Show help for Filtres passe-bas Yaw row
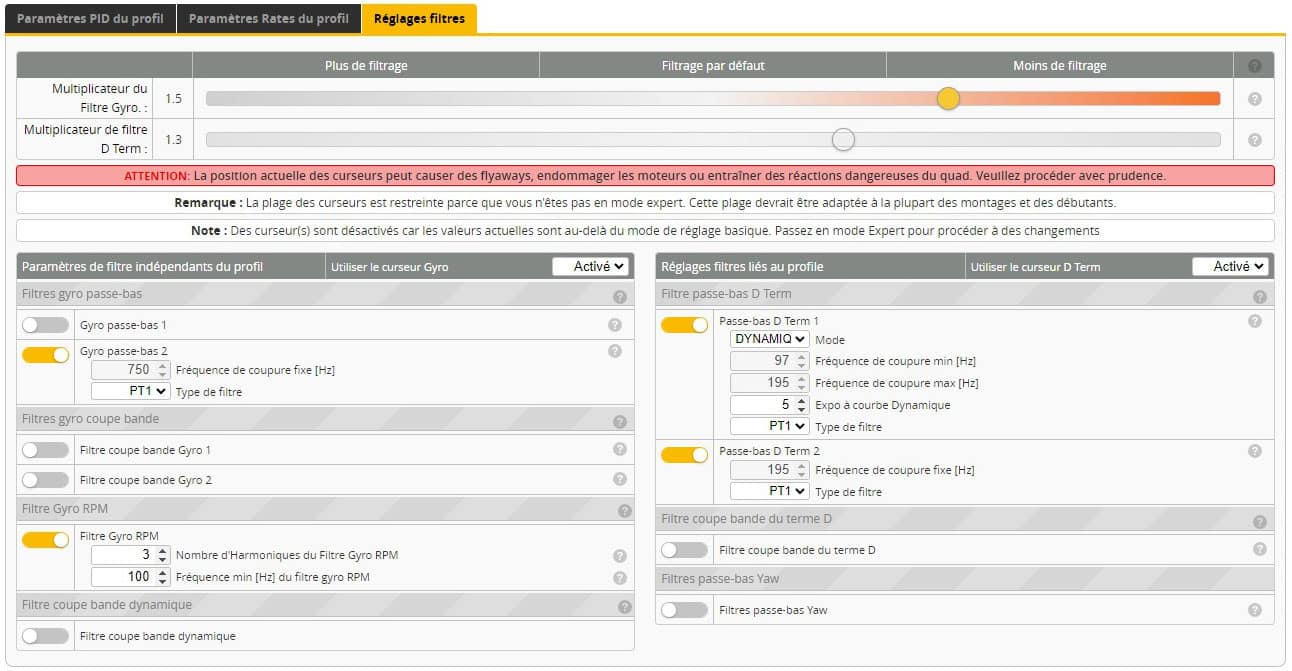This screenshot has width=1292, height=671. 1254,610
